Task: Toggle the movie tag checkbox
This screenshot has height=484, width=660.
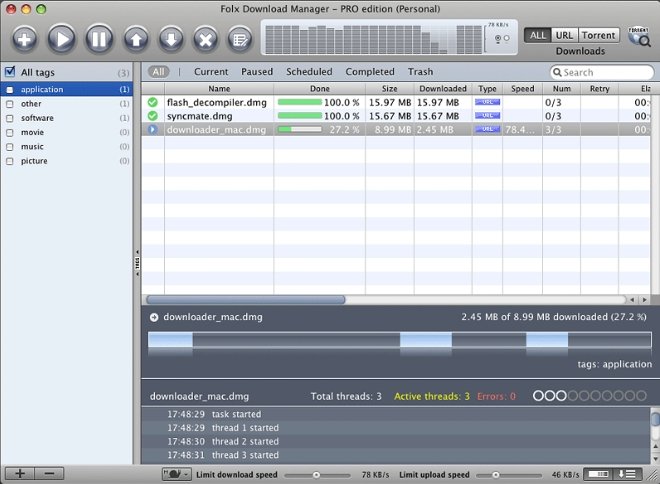Action: click(10, 133)
